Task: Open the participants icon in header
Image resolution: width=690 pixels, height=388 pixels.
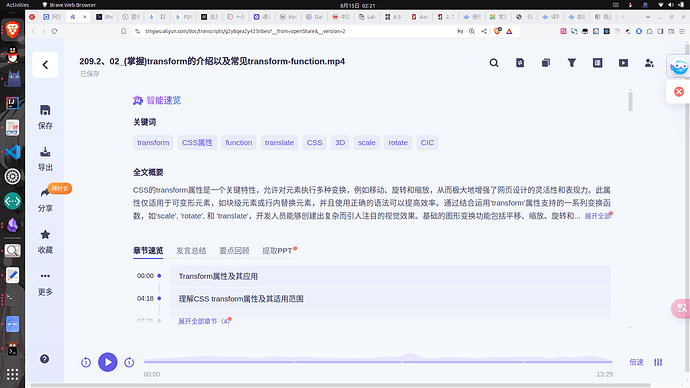Action: pos(649,63)
